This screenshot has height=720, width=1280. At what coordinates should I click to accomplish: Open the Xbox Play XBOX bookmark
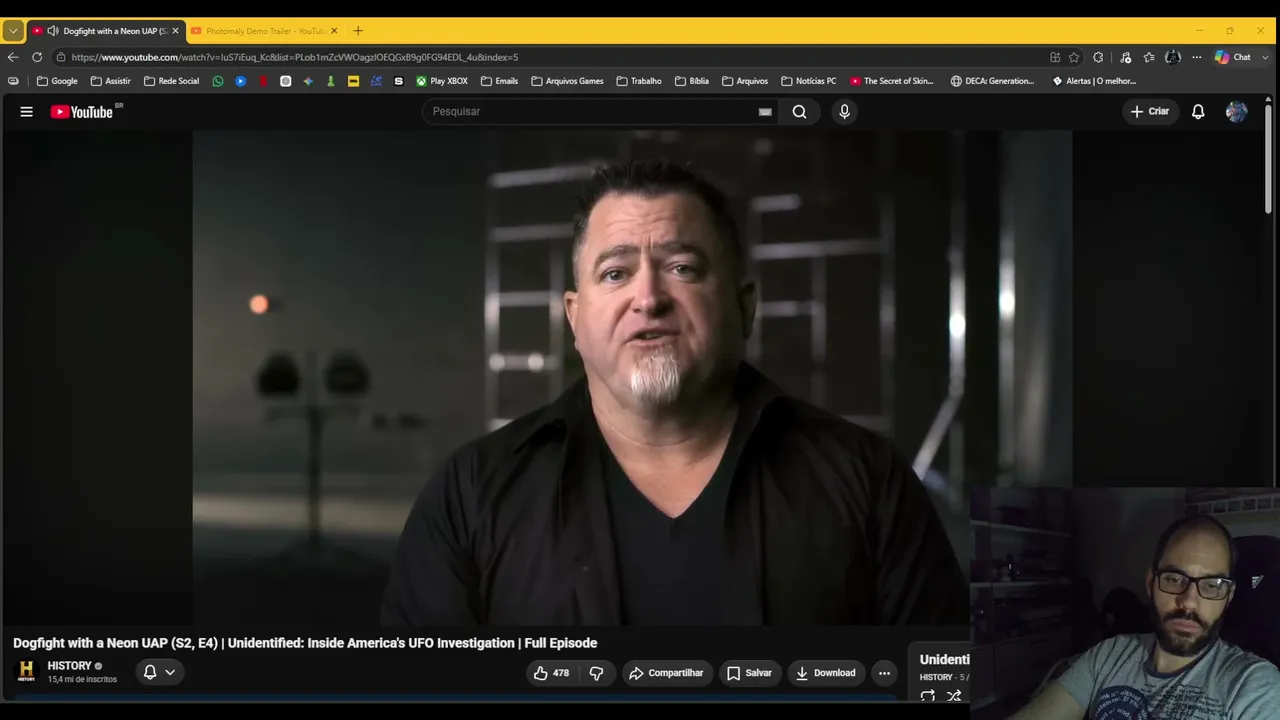[442, 81]
